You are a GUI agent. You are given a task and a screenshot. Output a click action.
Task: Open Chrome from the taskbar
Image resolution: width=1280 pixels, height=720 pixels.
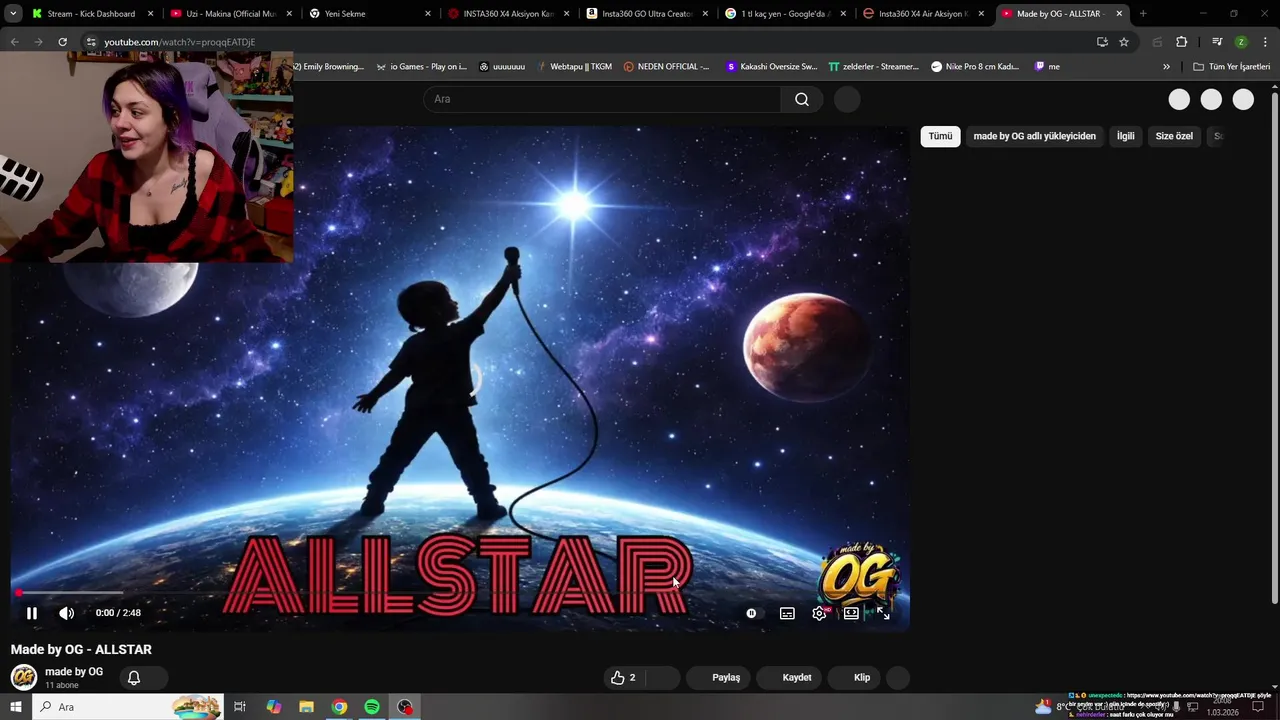(339, 707)
